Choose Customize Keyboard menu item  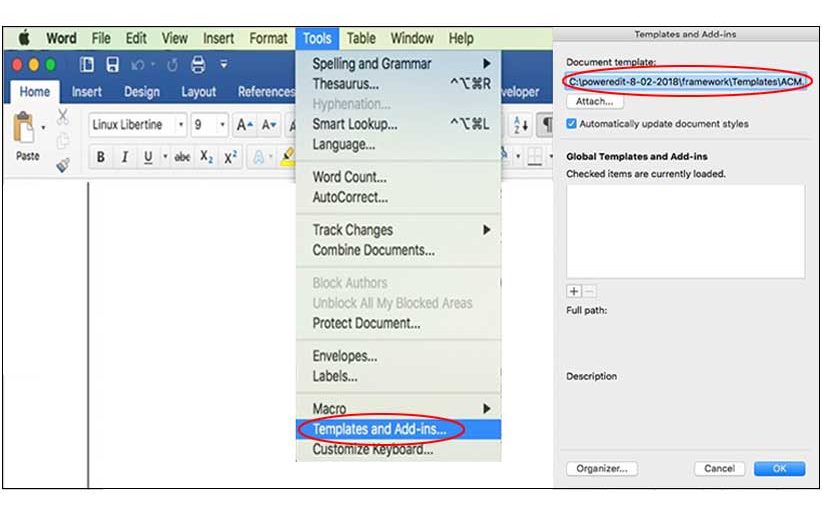(398, 449)
